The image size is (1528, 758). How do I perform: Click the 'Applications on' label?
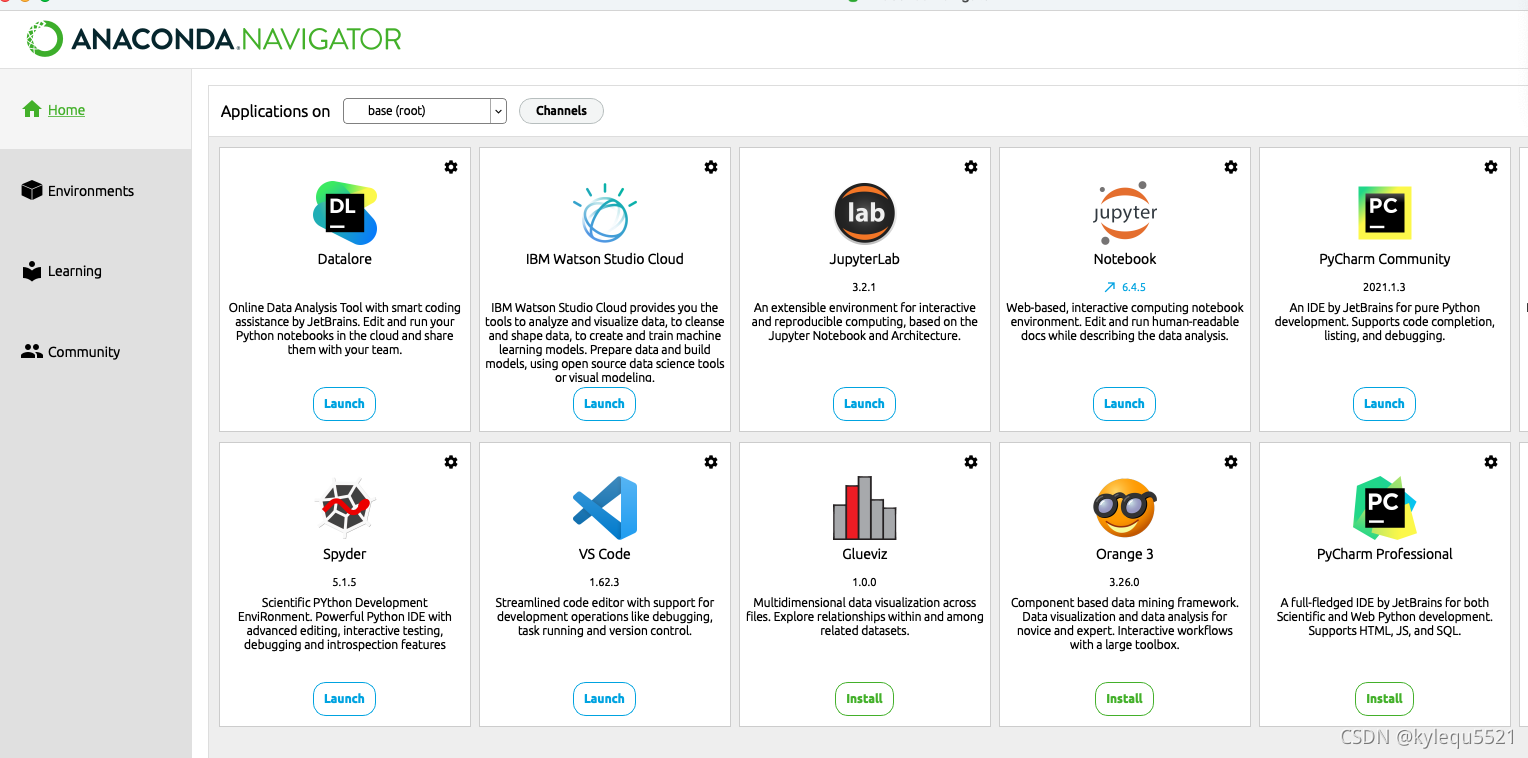pos(275,111)
